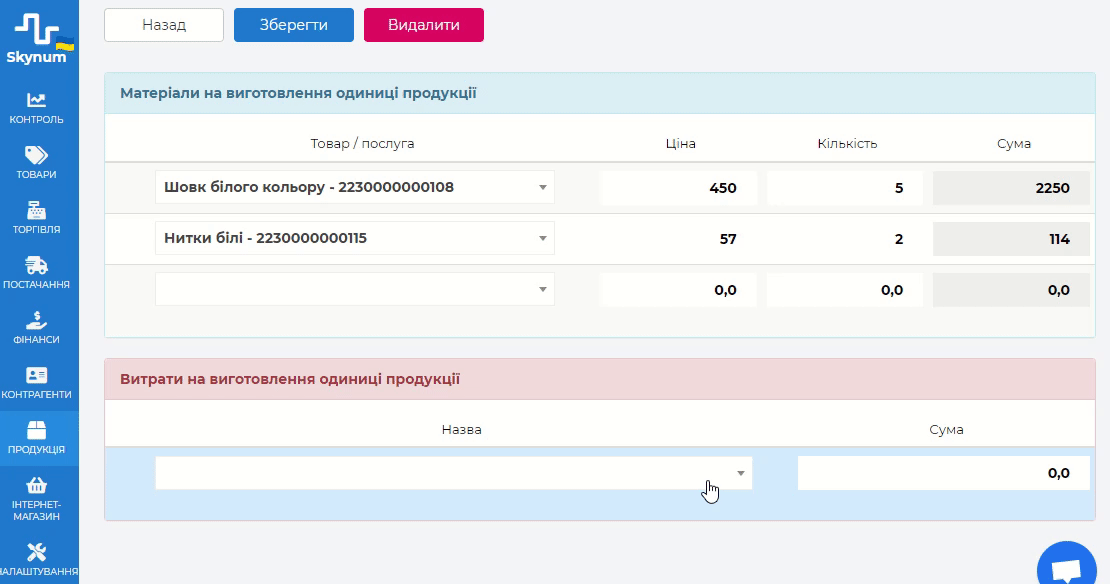Click the Кількість column header

tap(847, 144)
